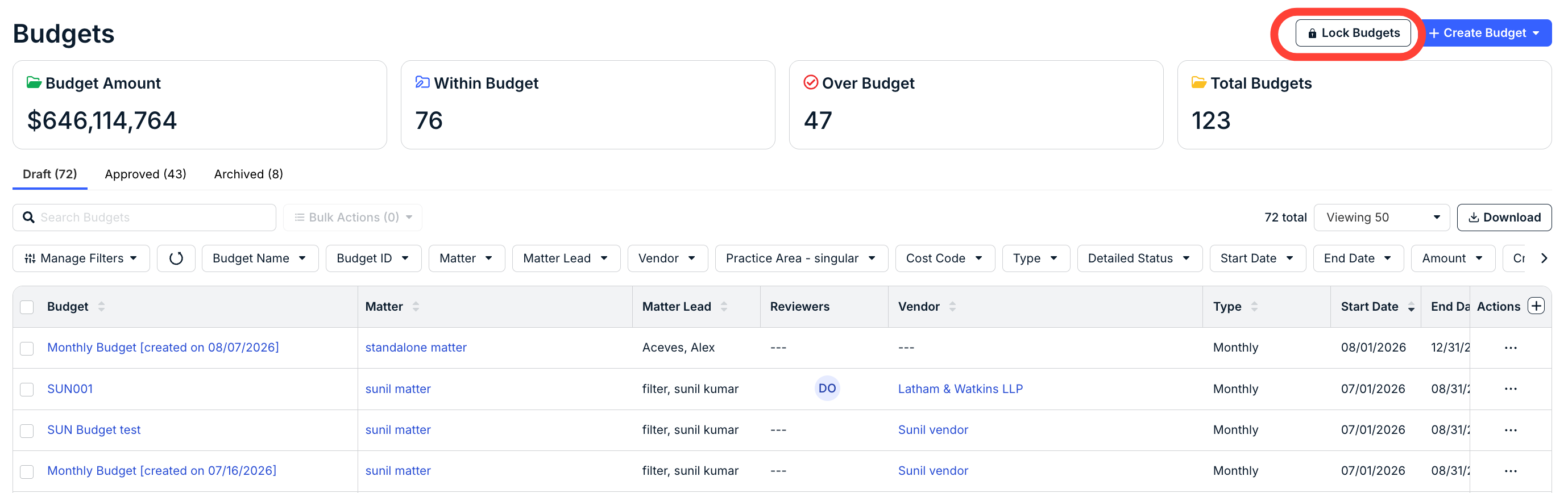Screen dimensions: 1568x493
Task: Select the SUN Budget test checkbox
Action: coord(27,431)
